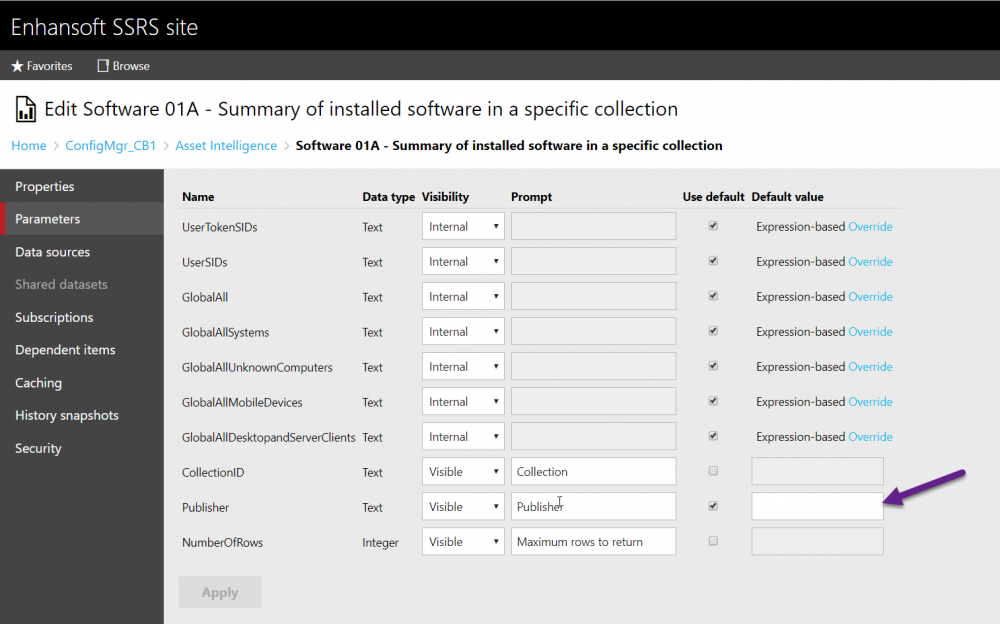Viewport: 1000px width, 624px height.
Task: Enable Use default for NumberOfRows
Action: [713, 541]
